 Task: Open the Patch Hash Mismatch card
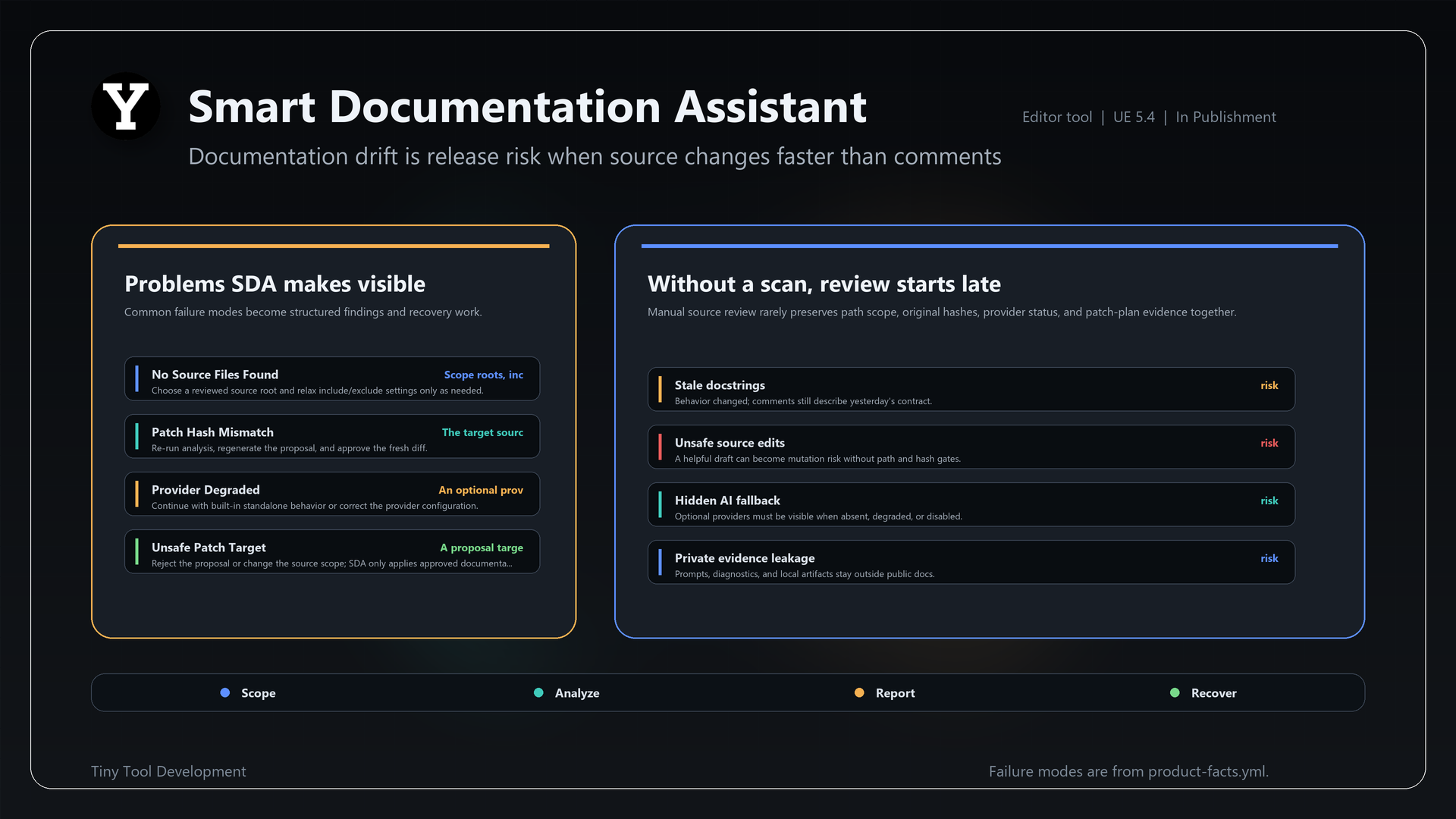pos(332,436)
